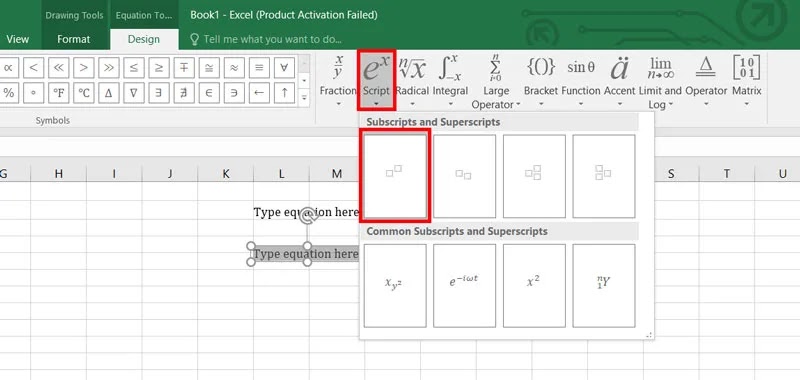Switch to the Equation Tools Design tab
The width and height of the screenshot is (800, 380).
pos(144,39)
